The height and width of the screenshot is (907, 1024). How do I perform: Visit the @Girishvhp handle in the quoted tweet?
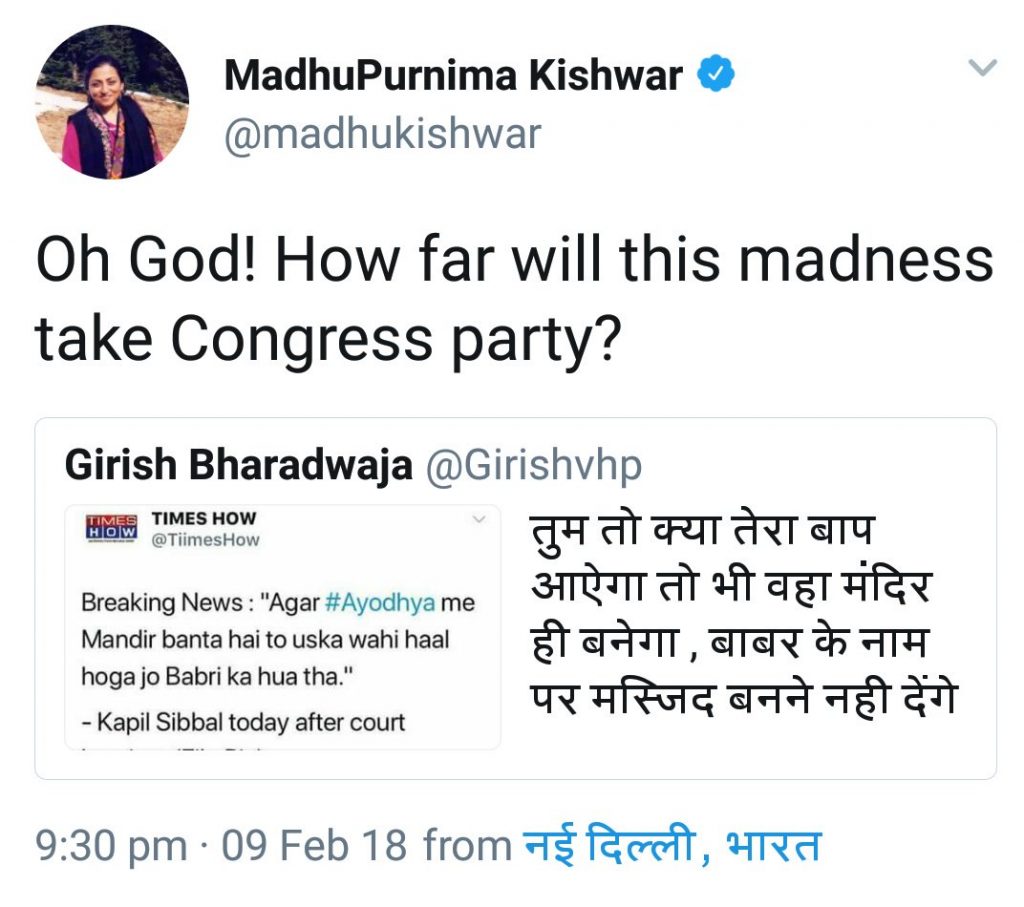[534, 466]
